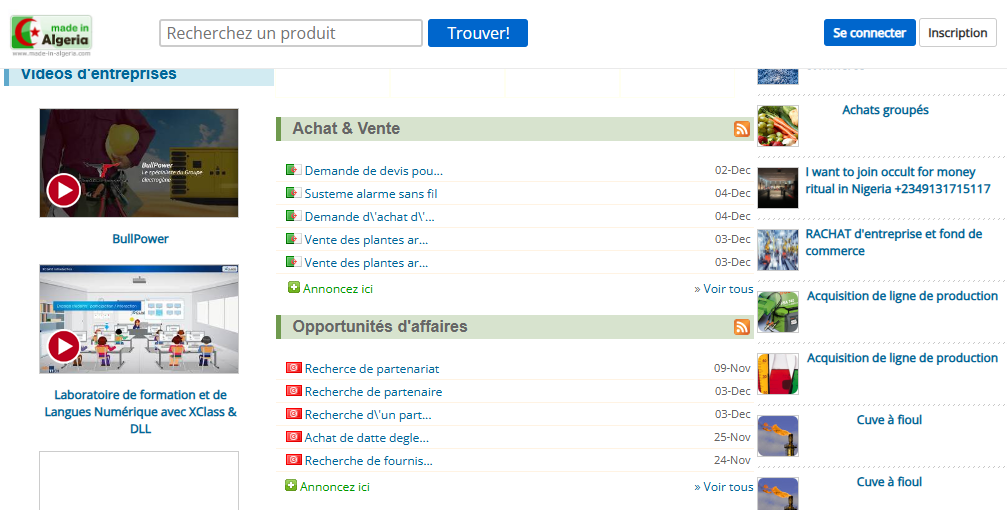Screen dimensions: 1007x510
Task: Click the Tunisian flag beside Recherce de partenariat
Action: pyautogui.click(x=293, y=367)
